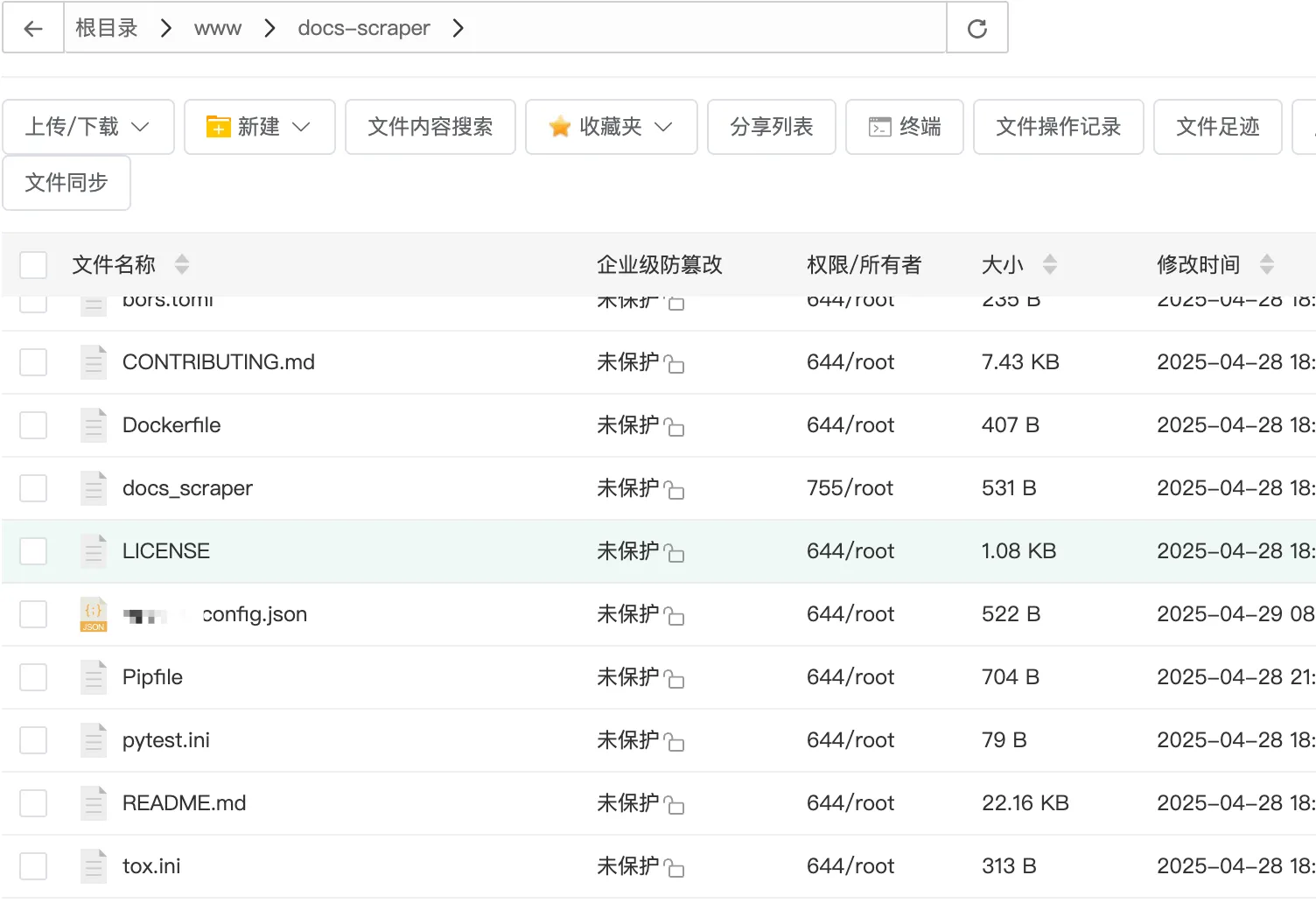Click 644/root permission of LICENSE
1316x903 pixels.
[850, 551]
